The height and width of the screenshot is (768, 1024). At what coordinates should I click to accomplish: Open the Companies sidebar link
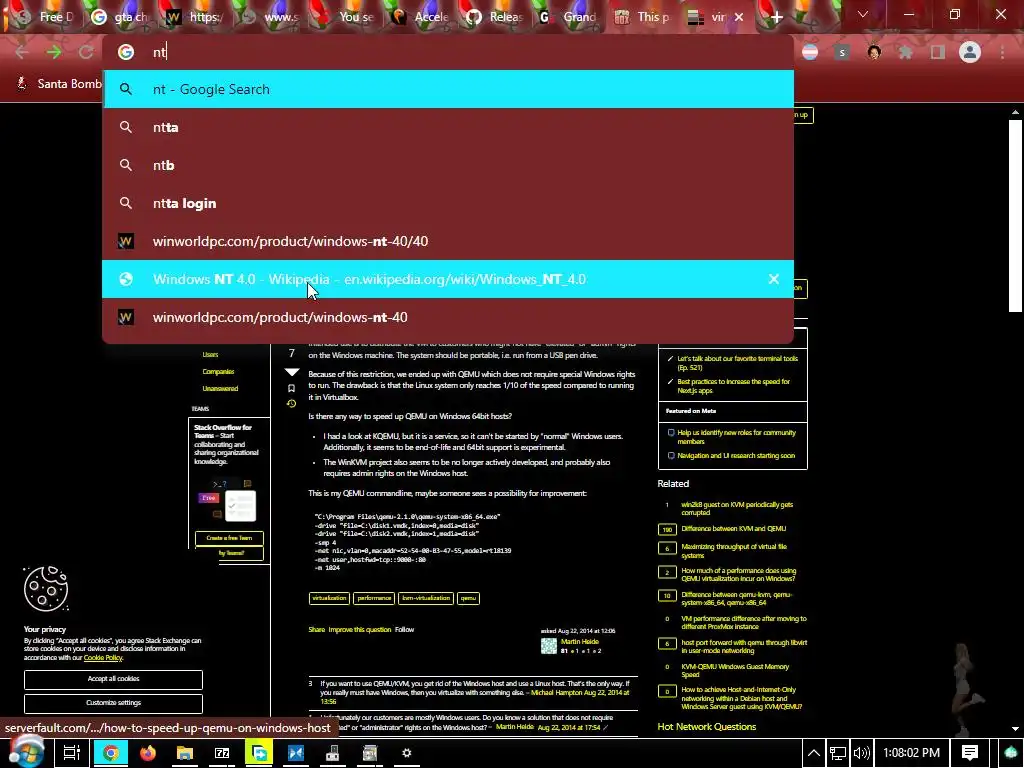pyautogui.click(x=218, y=372)
